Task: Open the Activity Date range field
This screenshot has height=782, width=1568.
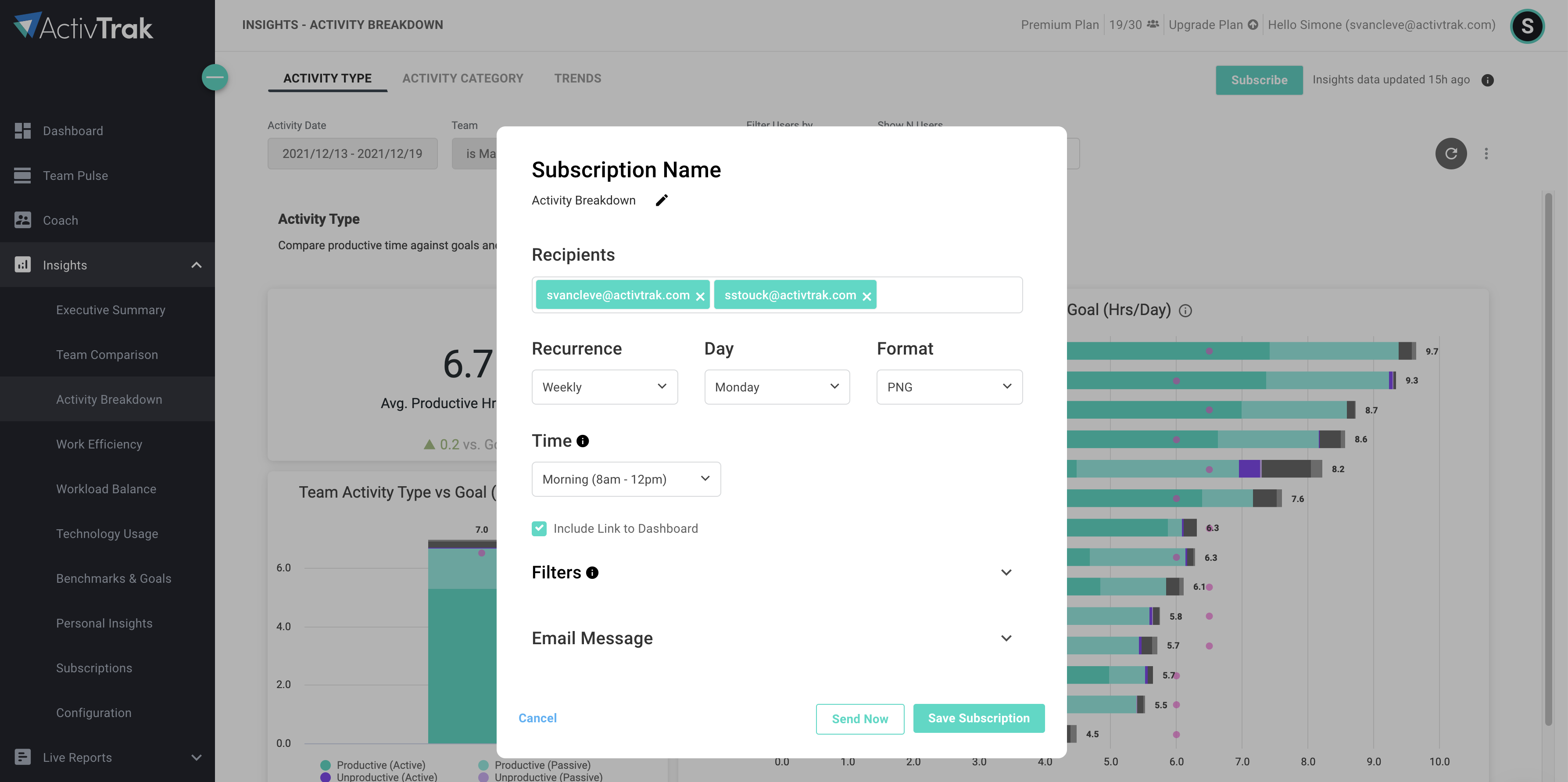Action: click(352, 154)
